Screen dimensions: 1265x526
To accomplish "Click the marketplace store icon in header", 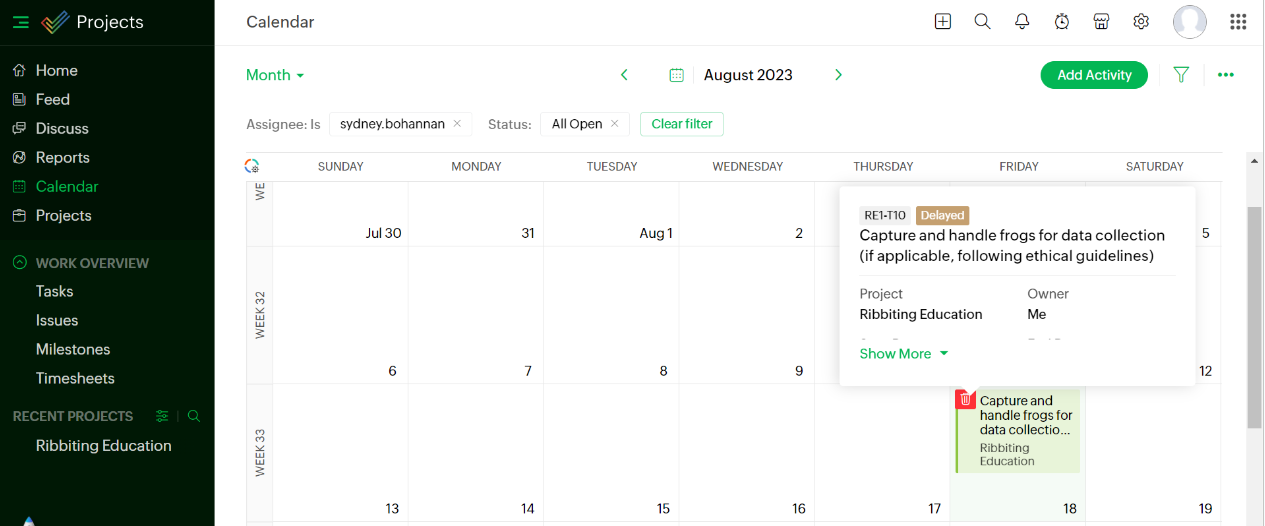I will tap(1101, 21).
